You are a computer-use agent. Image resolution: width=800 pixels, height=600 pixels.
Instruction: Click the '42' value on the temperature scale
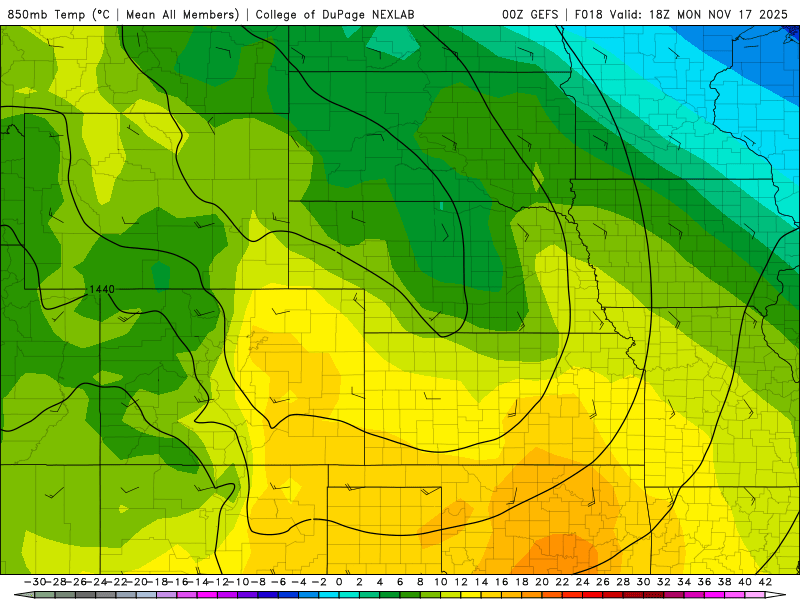765,582
